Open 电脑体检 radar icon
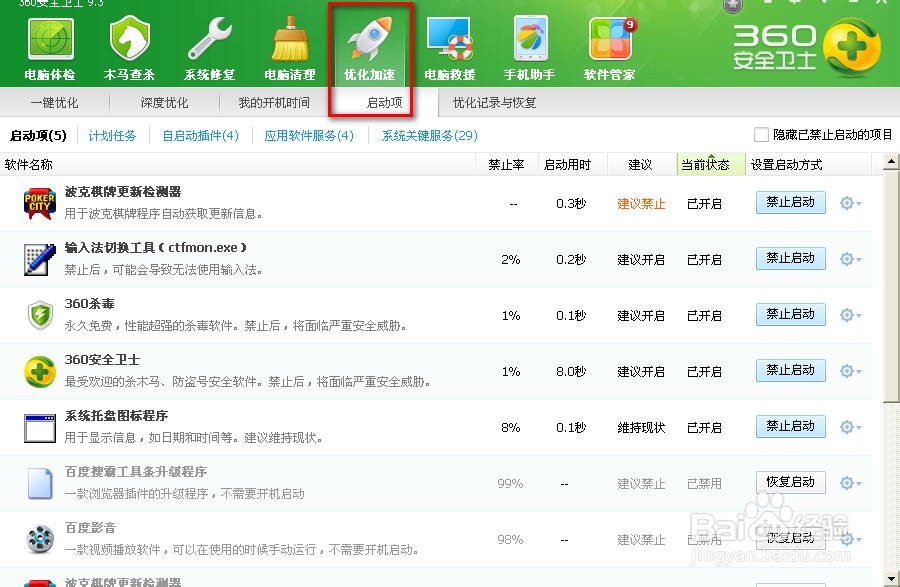 [x=51, y=39]
